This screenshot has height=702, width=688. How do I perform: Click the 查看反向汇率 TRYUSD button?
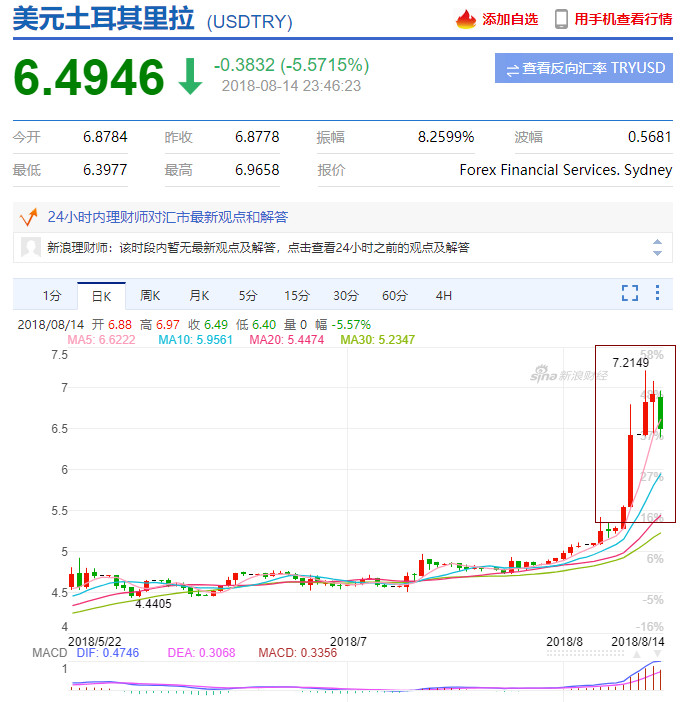coord(584,68)
